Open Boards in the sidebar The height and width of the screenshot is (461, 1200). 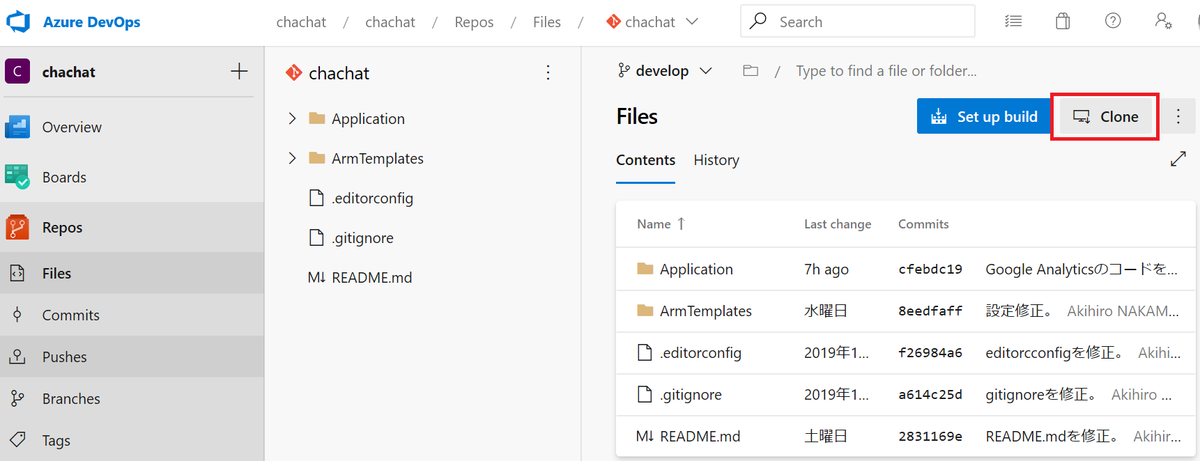[64, 177]
